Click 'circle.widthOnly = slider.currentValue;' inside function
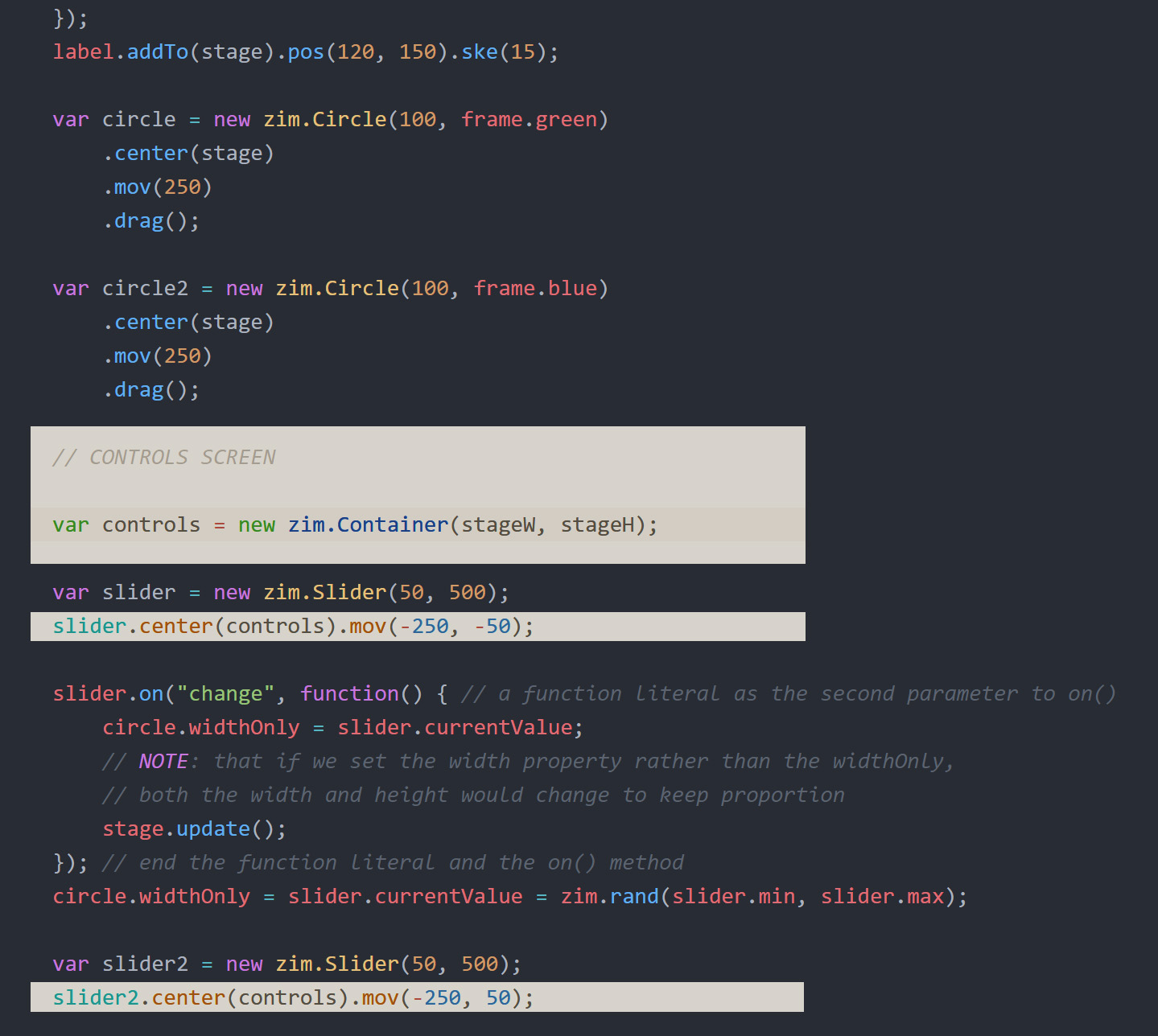Image resolution: width=1158 pixels, height=1036 pixels. (343, 728)
